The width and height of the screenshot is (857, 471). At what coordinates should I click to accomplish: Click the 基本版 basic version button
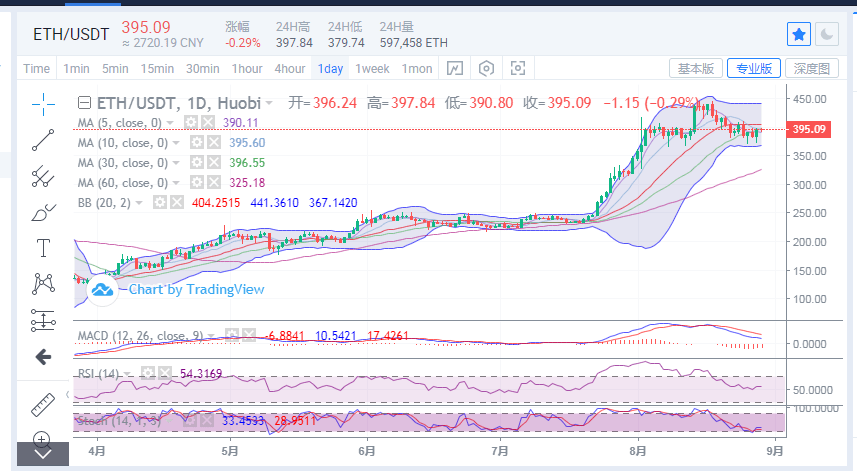click(696, 68)
